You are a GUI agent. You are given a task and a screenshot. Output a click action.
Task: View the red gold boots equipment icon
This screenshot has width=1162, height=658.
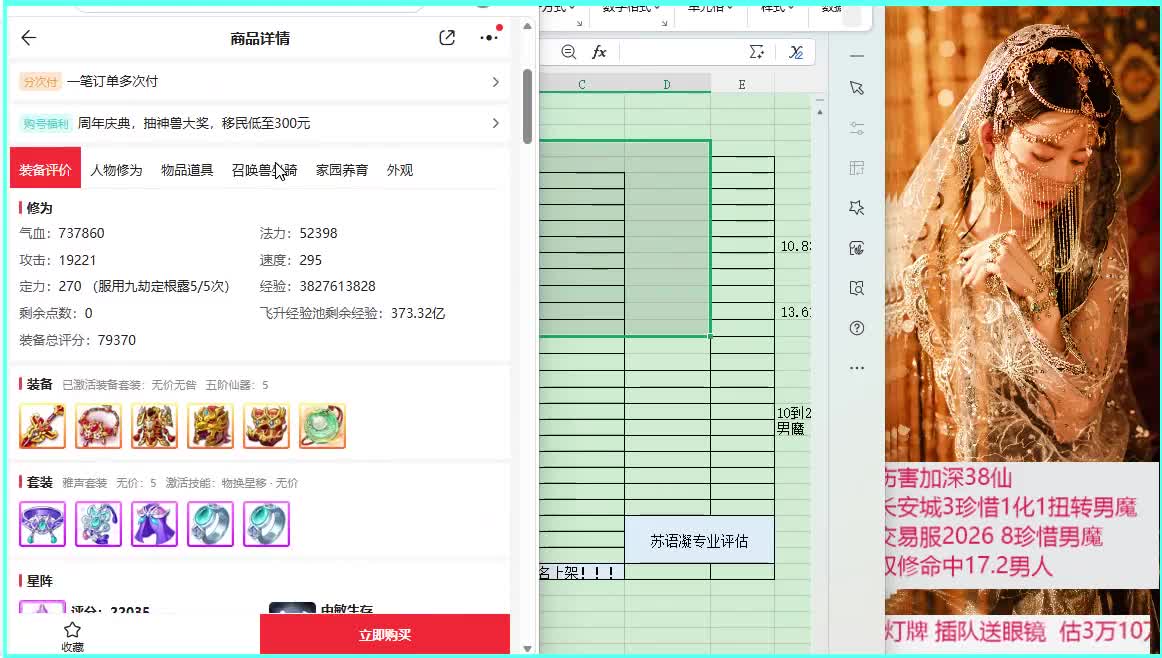coord(266,426)
